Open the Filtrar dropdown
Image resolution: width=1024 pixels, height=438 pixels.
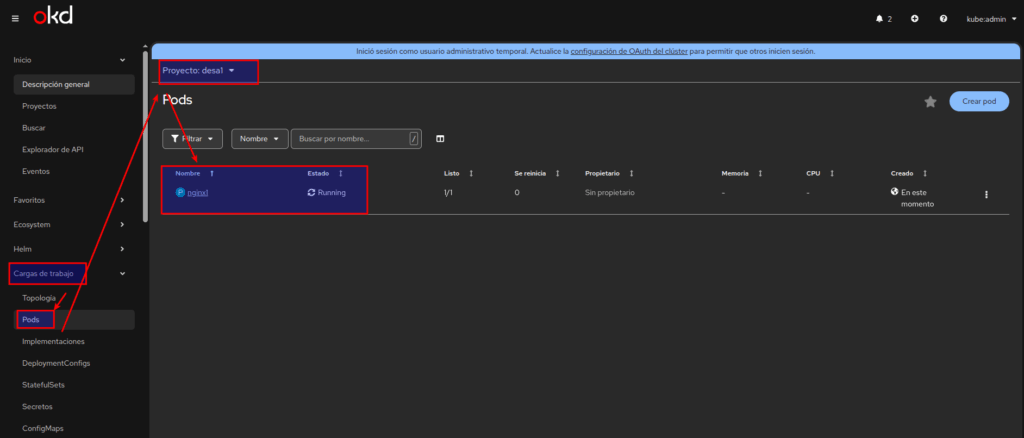192,139
